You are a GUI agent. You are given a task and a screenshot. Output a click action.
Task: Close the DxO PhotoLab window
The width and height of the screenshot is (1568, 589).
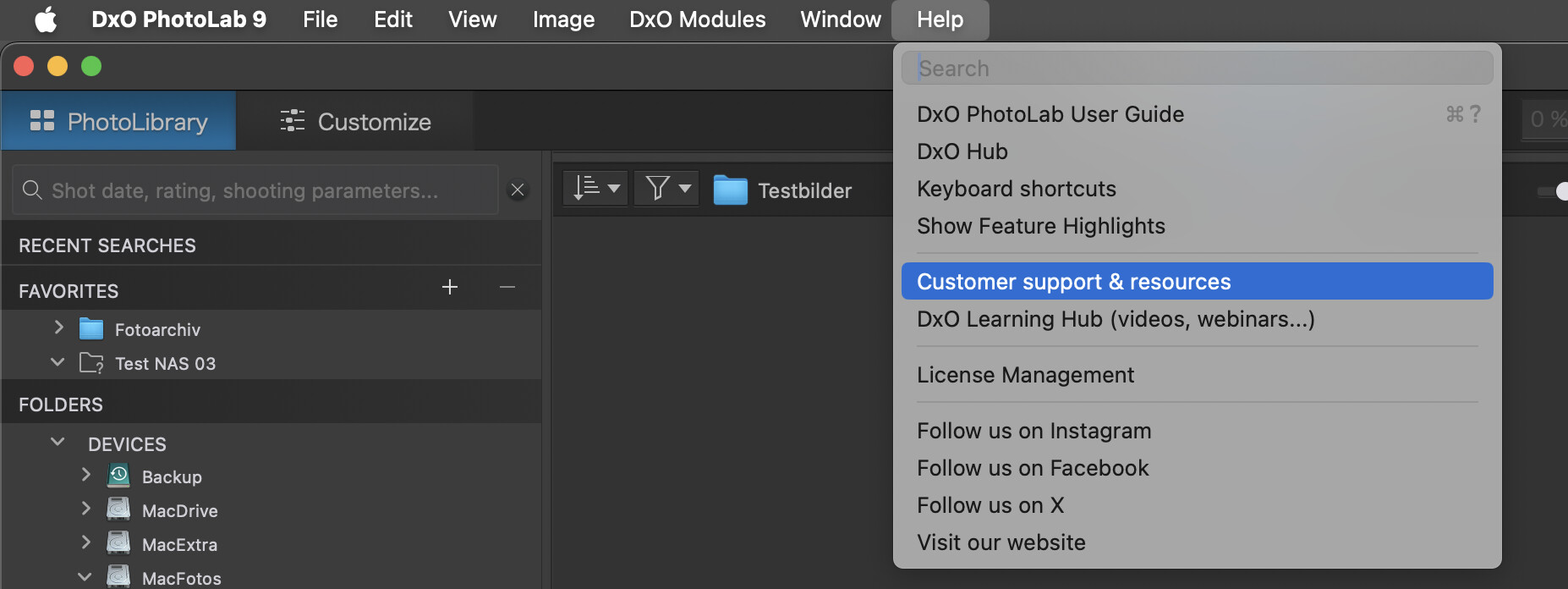(x=24, y=66)
